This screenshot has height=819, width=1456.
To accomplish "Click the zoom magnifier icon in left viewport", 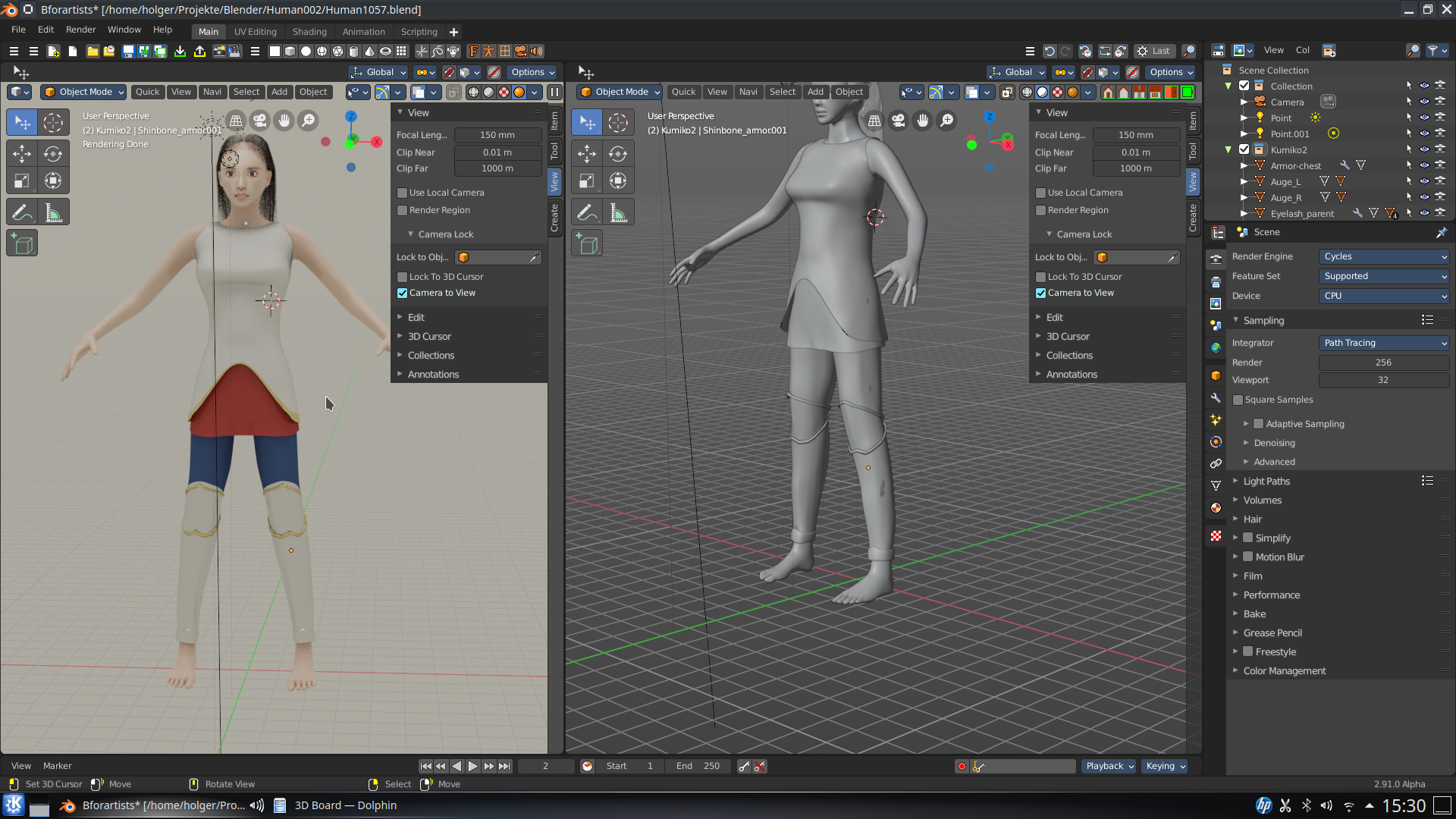I will pos(308,121).
